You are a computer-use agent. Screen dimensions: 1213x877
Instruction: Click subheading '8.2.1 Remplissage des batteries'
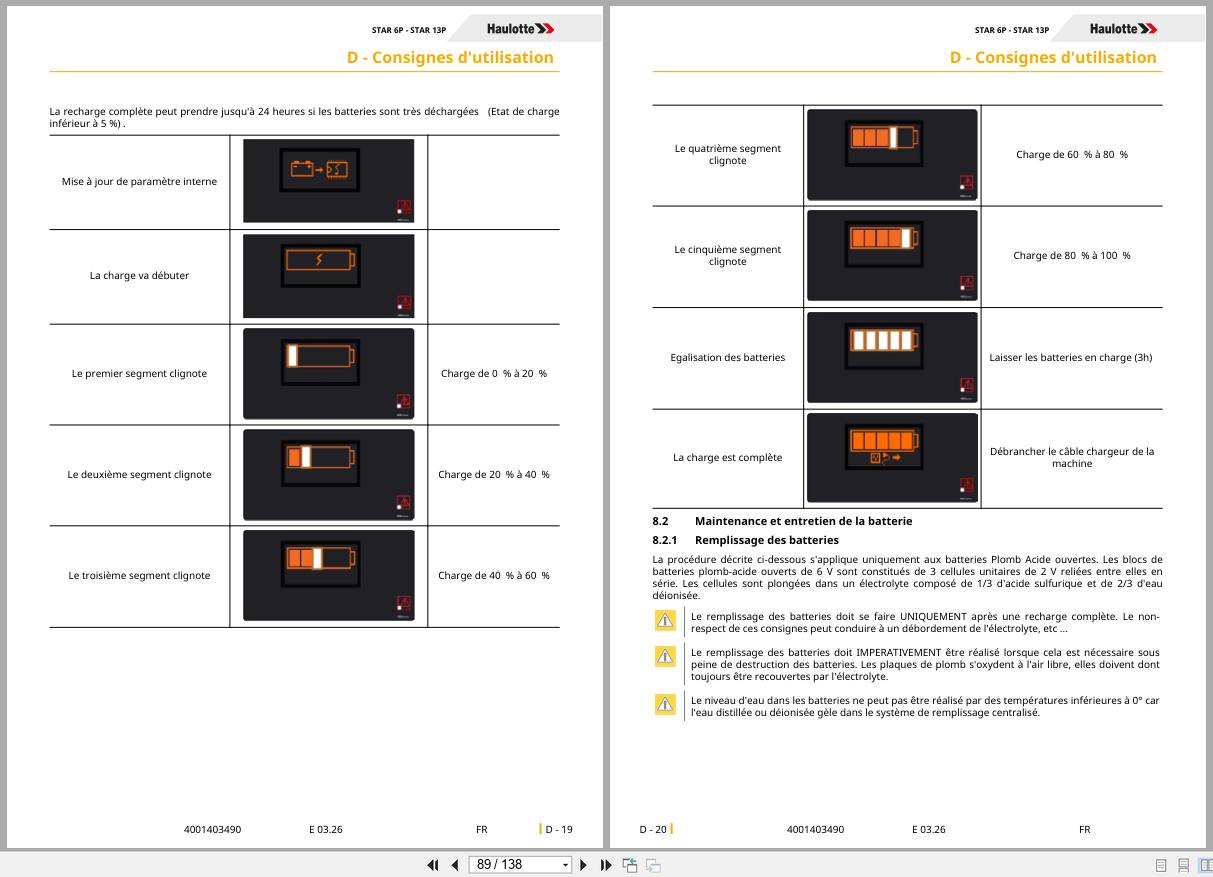point(746,540)
